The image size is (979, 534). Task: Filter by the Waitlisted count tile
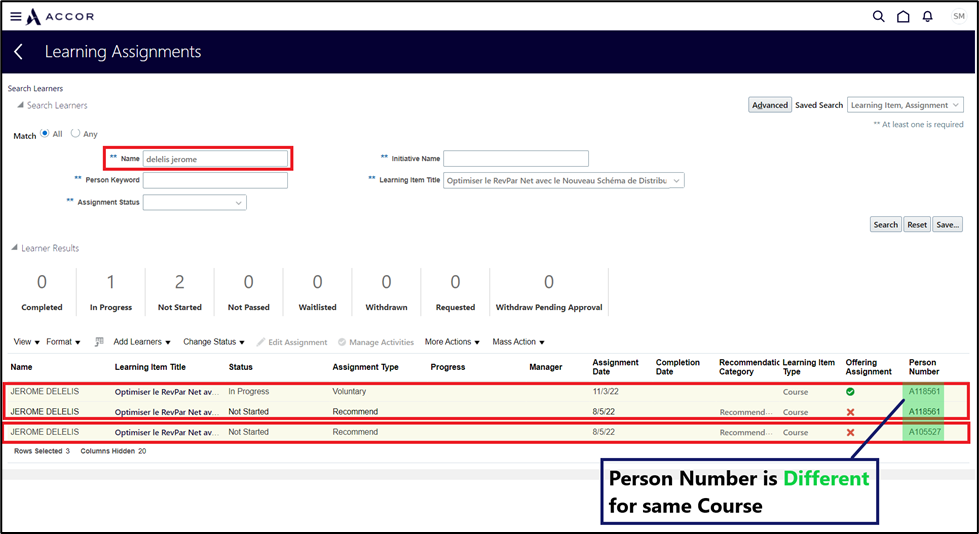click(x=317, y=292)
